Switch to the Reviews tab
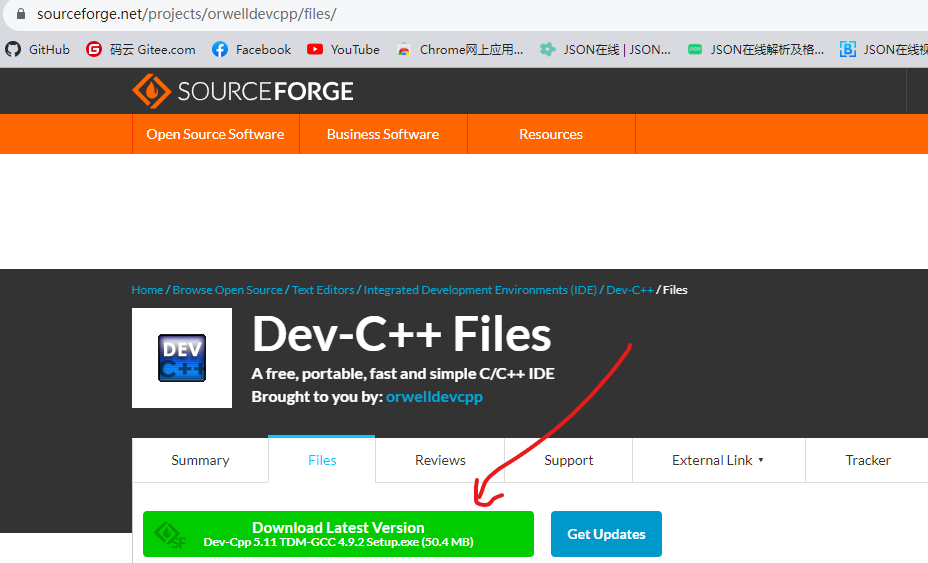The image size is (928, 563). [440, 461]
